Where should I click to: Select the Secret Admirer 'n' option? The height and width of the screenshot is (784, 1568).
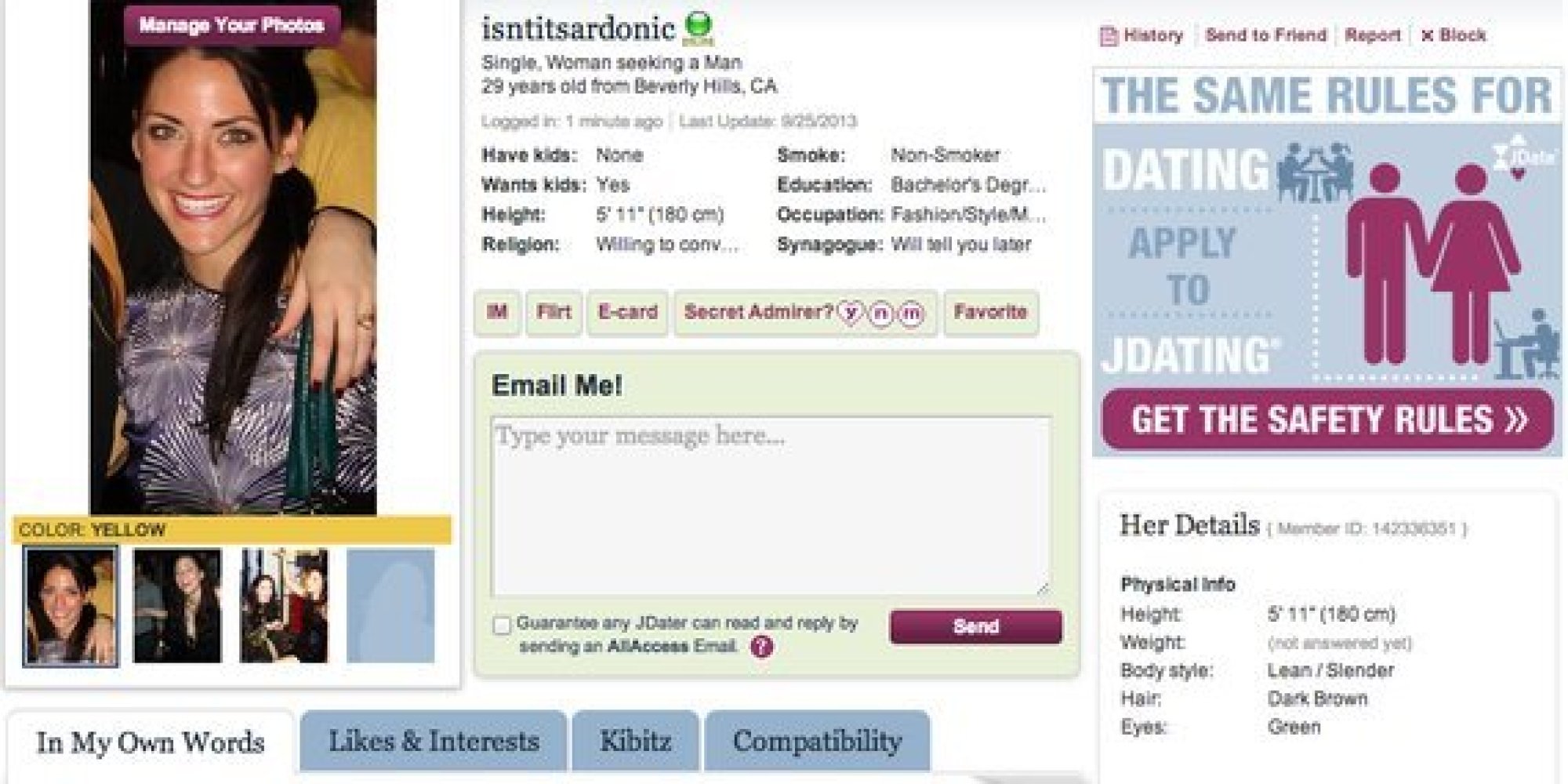[880, 314]
